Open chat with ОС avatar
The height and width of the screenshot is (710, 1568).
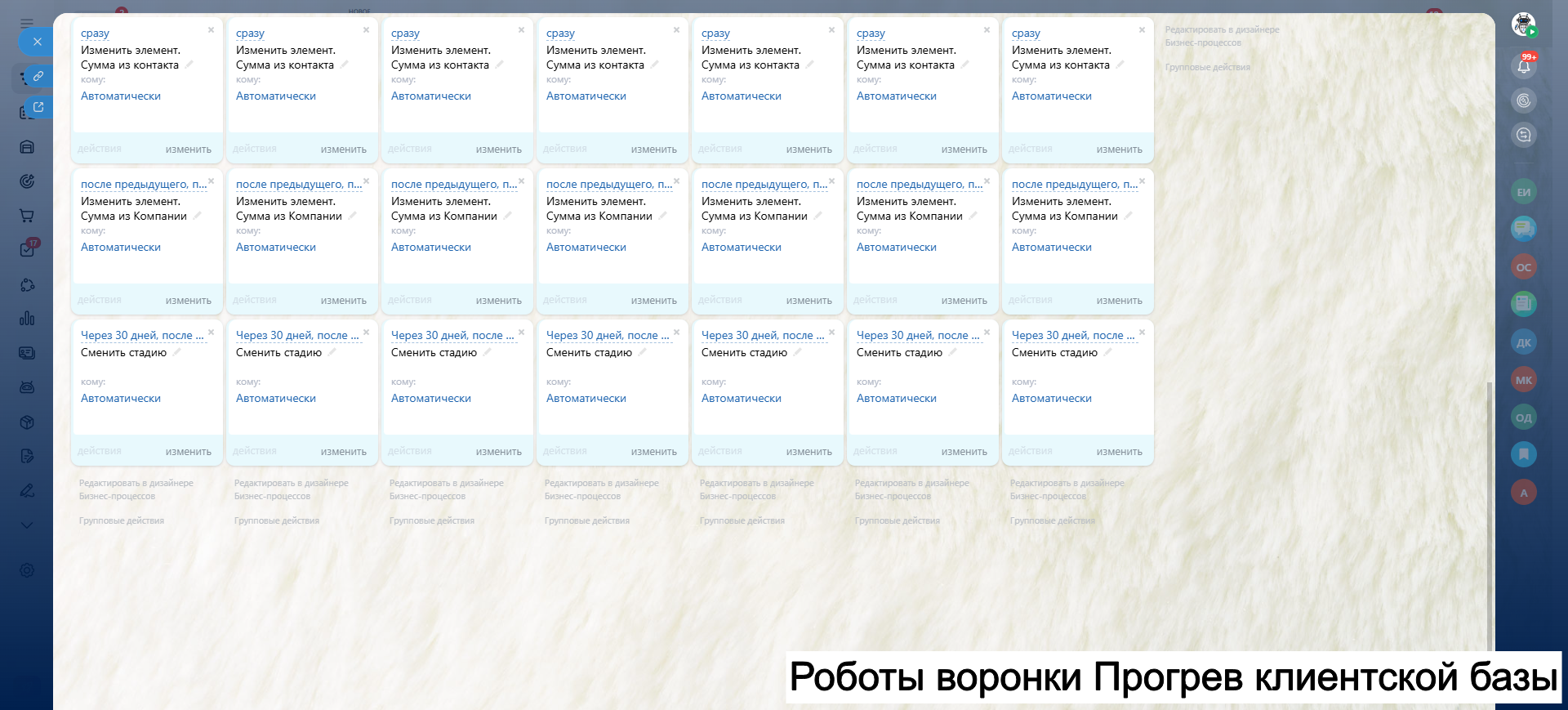(1524, 267)
